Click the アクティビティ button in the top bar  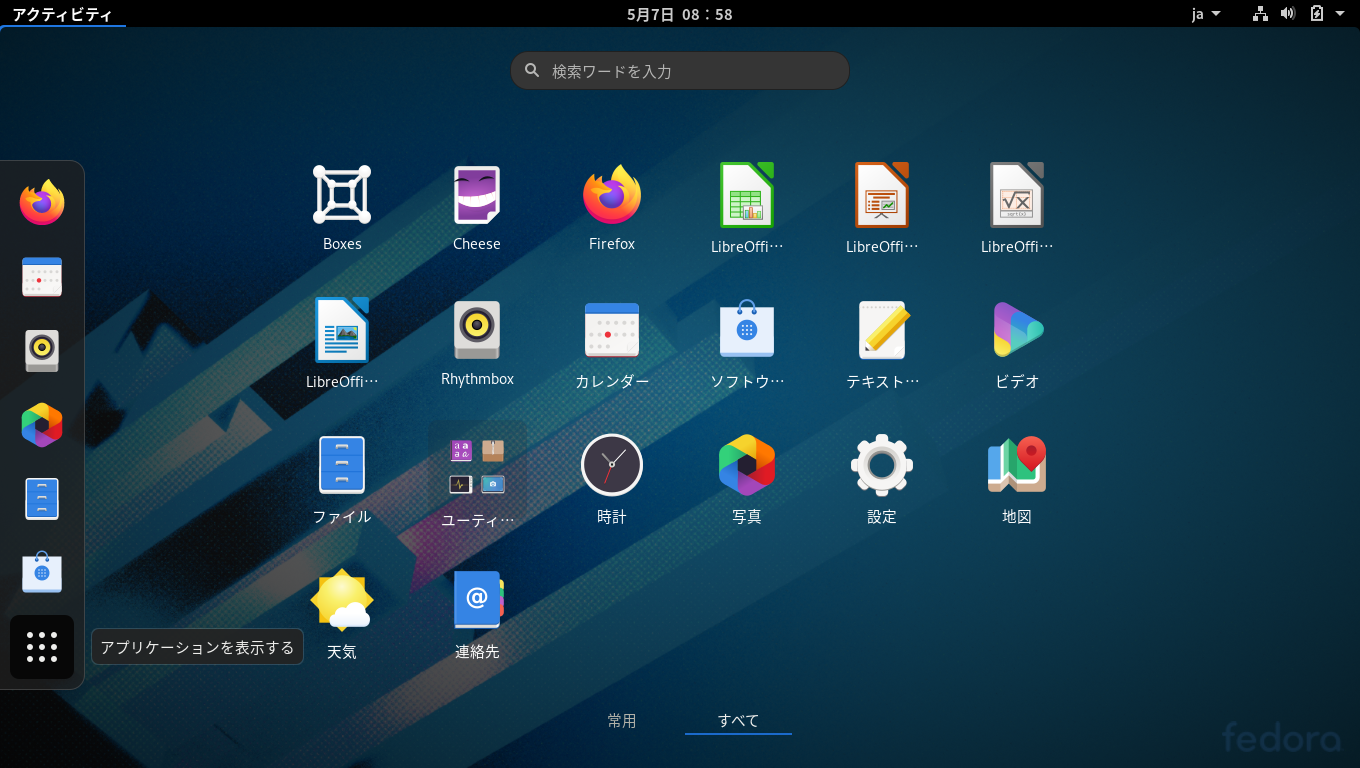click(x=62, y=14)
